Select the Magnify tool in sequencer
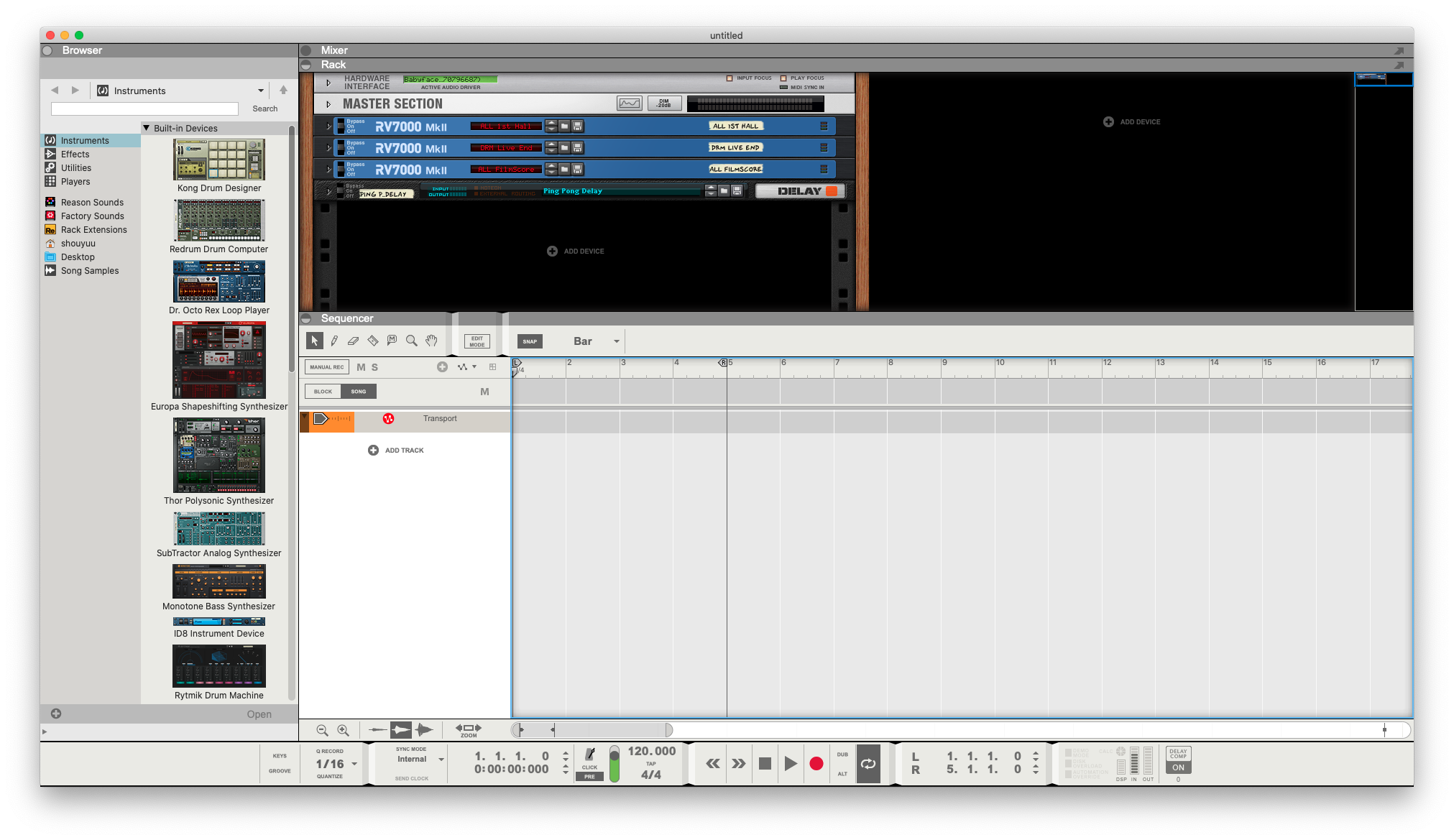Viewport: 1454px width, 840px height. pyautogui.click(x=411, y=341)
